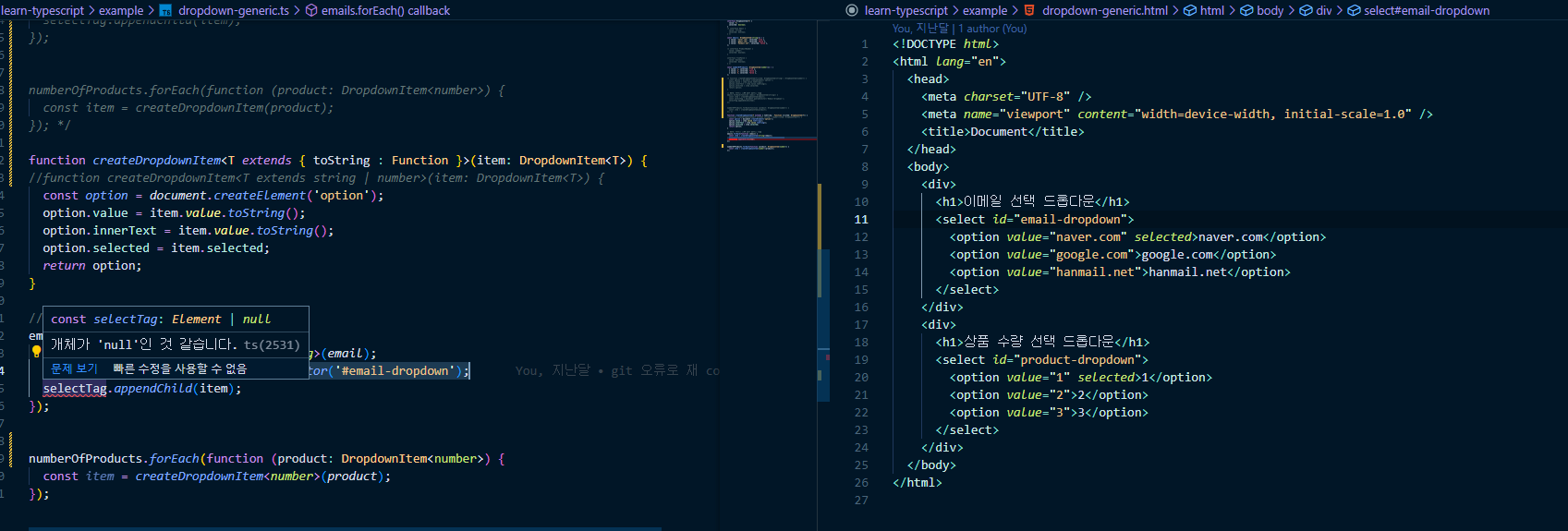Click the '<select id="email-dropdown">' line
Image resolution: width=1568 pixels, height=531 pixels.
(x=1035, y=219)
